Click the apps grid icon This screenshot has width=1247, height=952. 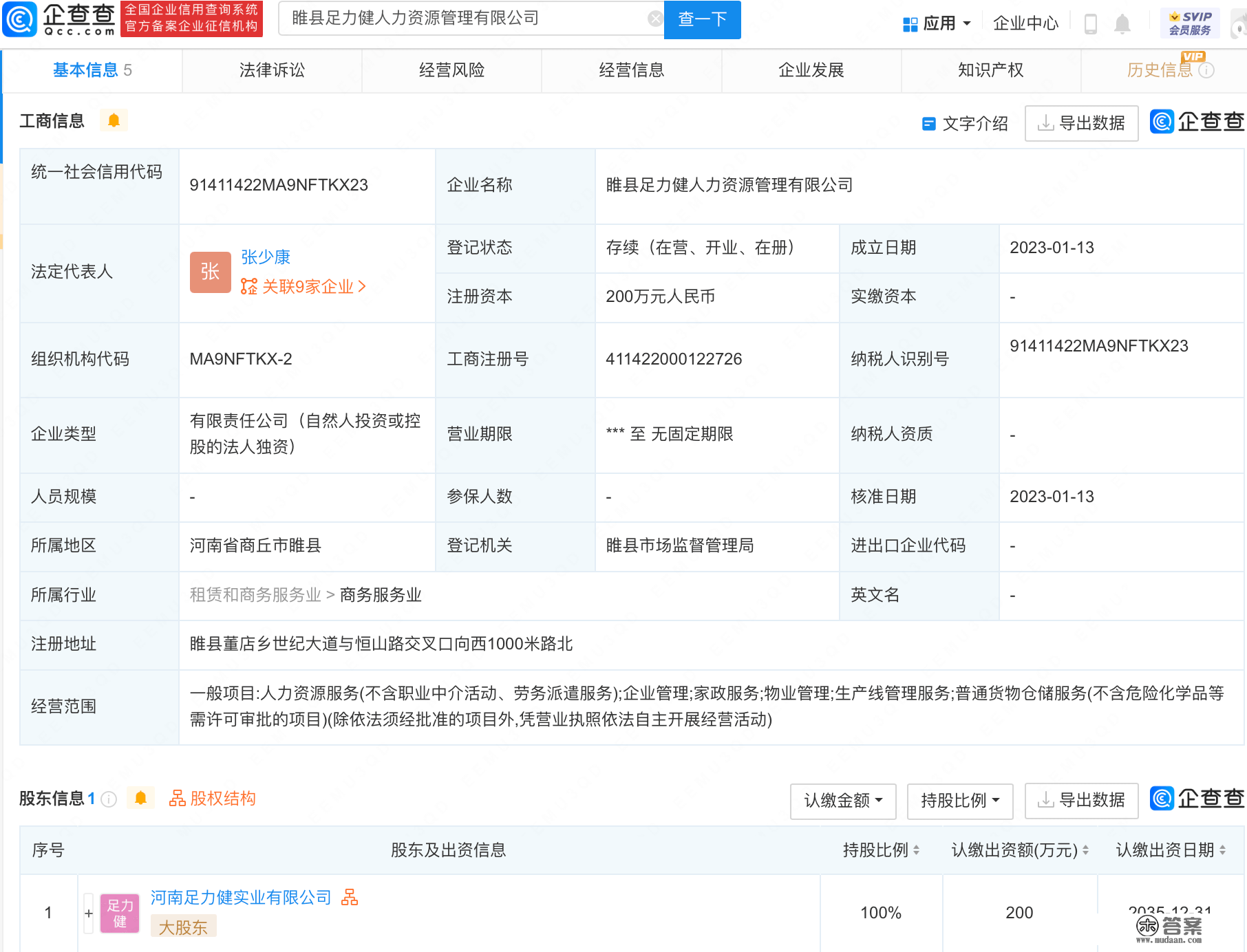tap(910, 24)
